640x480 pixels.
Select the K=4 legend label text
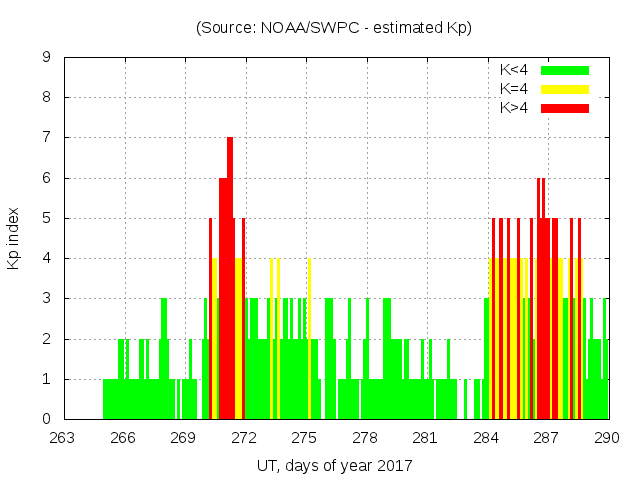pyautogui.click(x=514, y=89)
